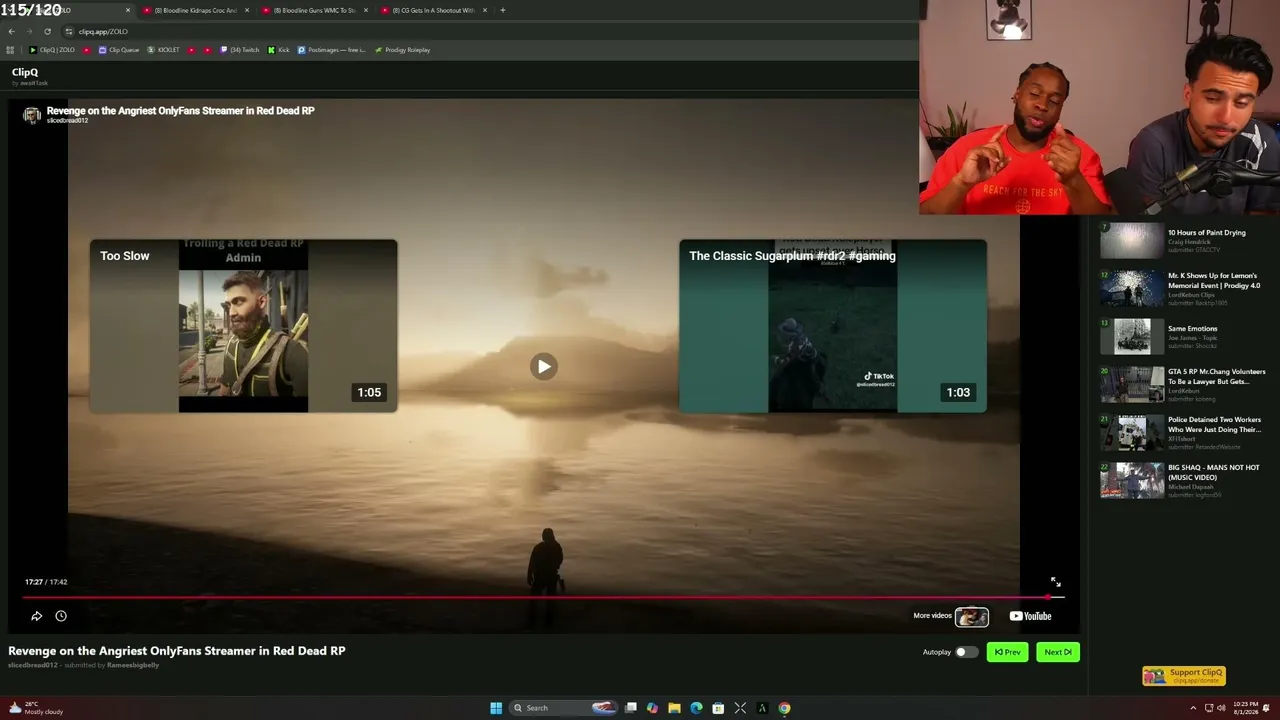Click submitter name Rameesbigbelly below the title
Screen dimensions: 1280x720
tap(133, 665)
